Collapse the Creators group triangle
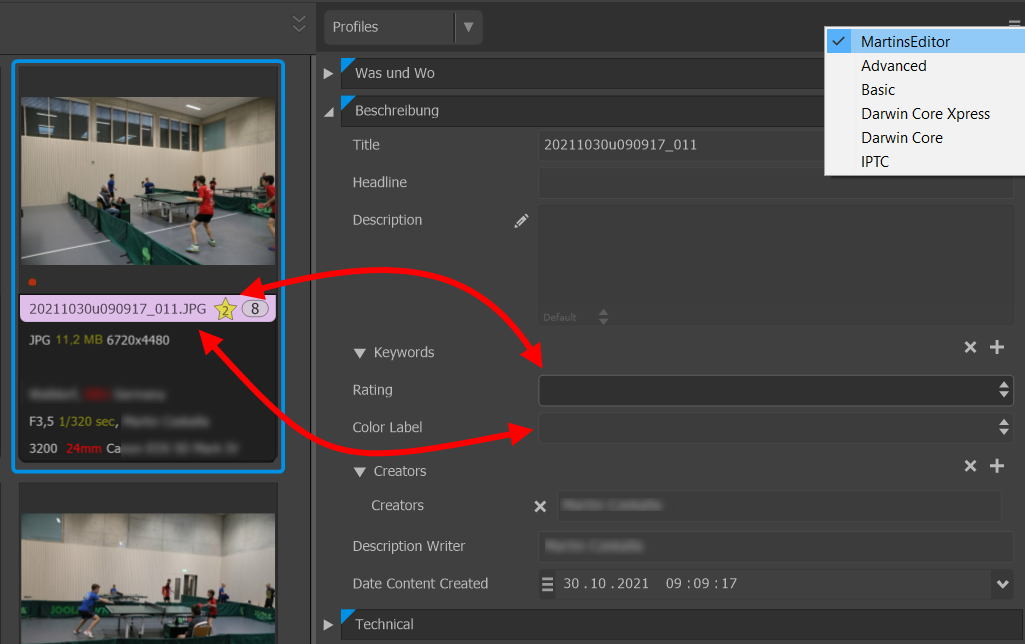The width and height of the screenshot is (1025, 644). click(x=360, y=471)
